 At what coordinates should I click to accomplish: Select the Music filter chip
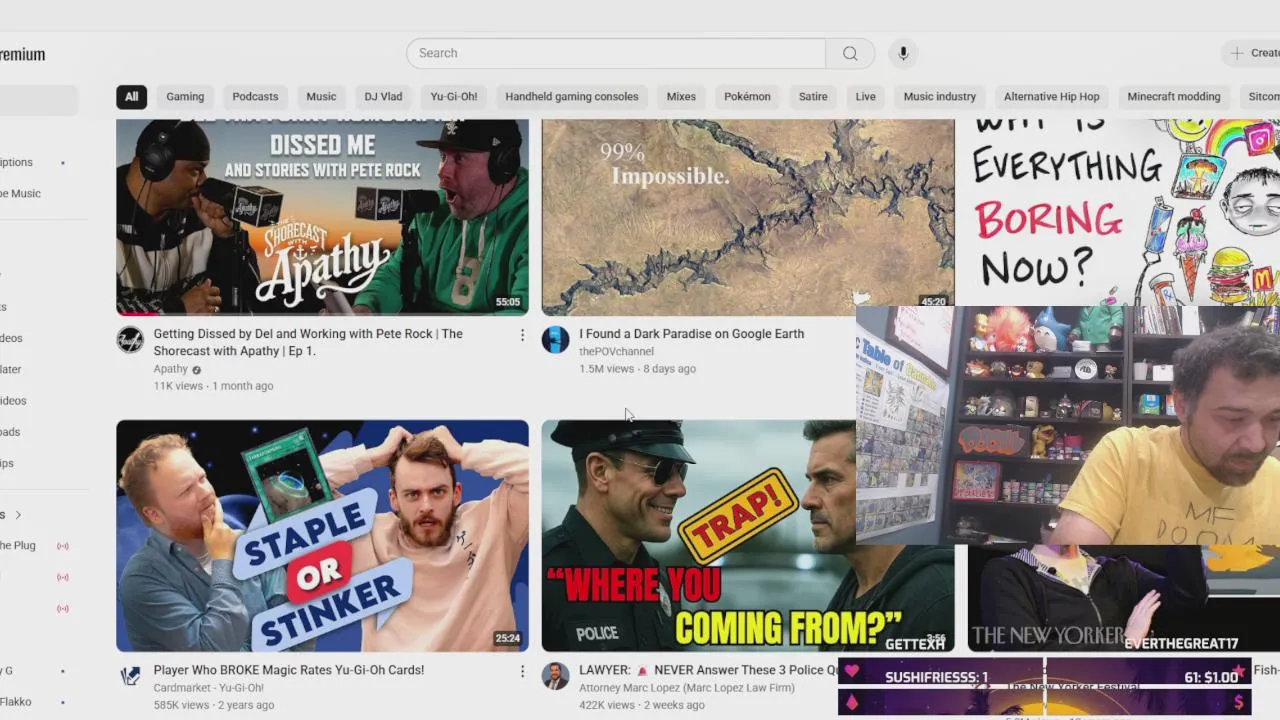coord(321,97)
